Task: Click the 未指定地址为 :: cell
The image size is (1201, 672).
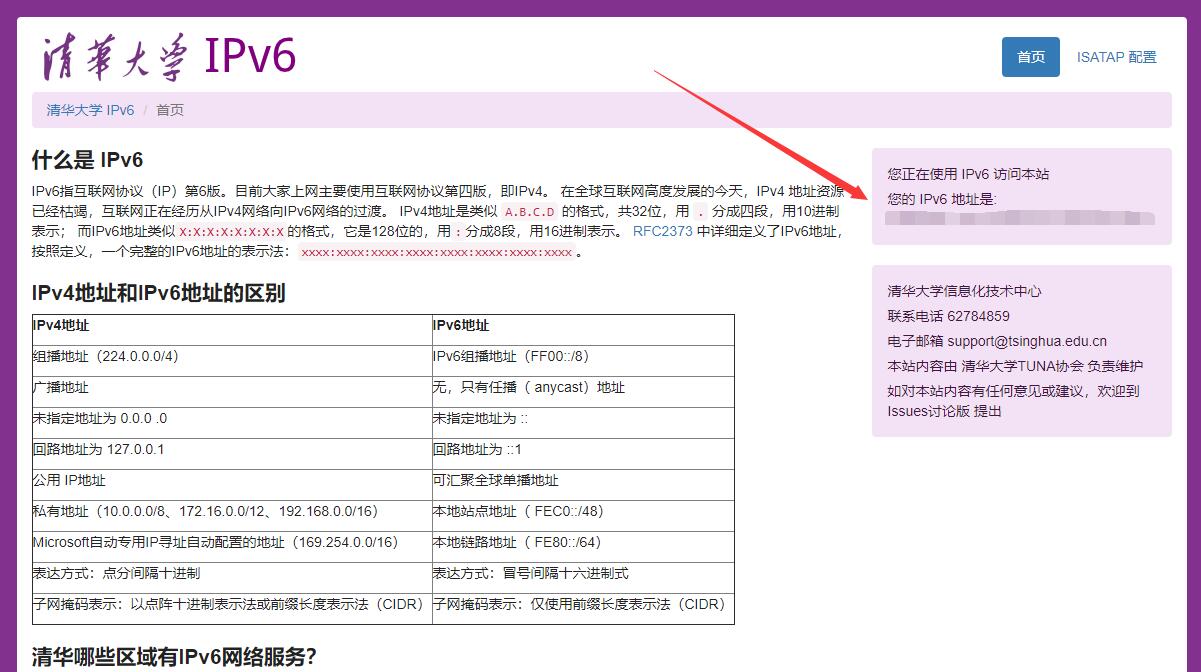Action: (x=583, y=422)
